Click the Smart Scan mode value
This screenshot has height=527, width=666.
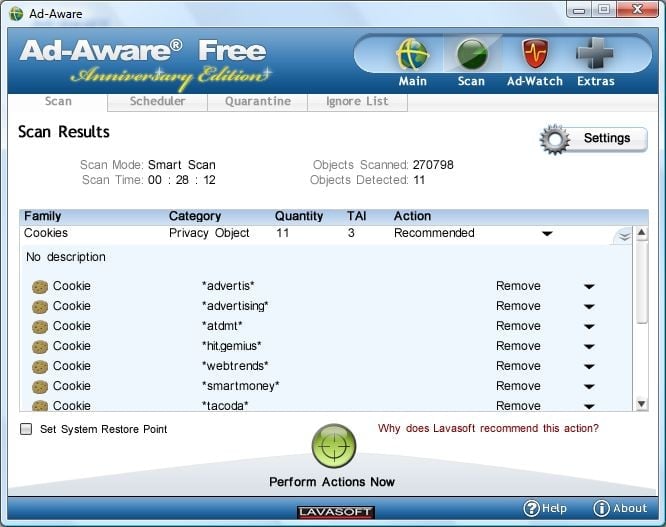click(182, 165)
